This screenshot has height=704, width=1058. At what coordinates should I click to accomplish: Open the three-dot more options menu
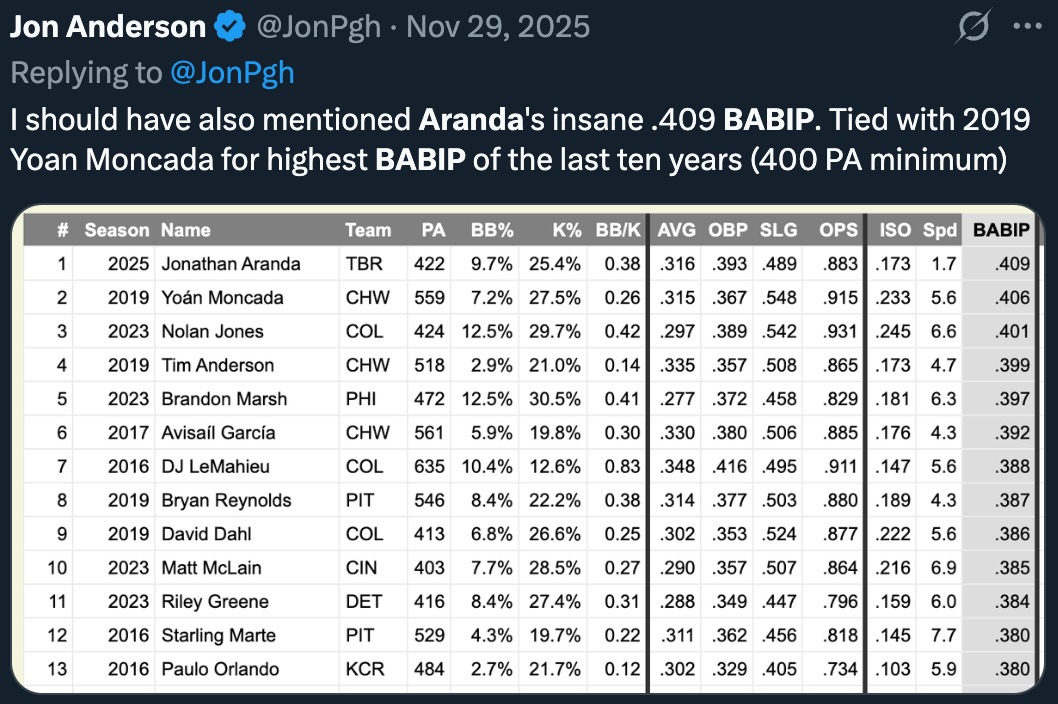point(1029,27)
